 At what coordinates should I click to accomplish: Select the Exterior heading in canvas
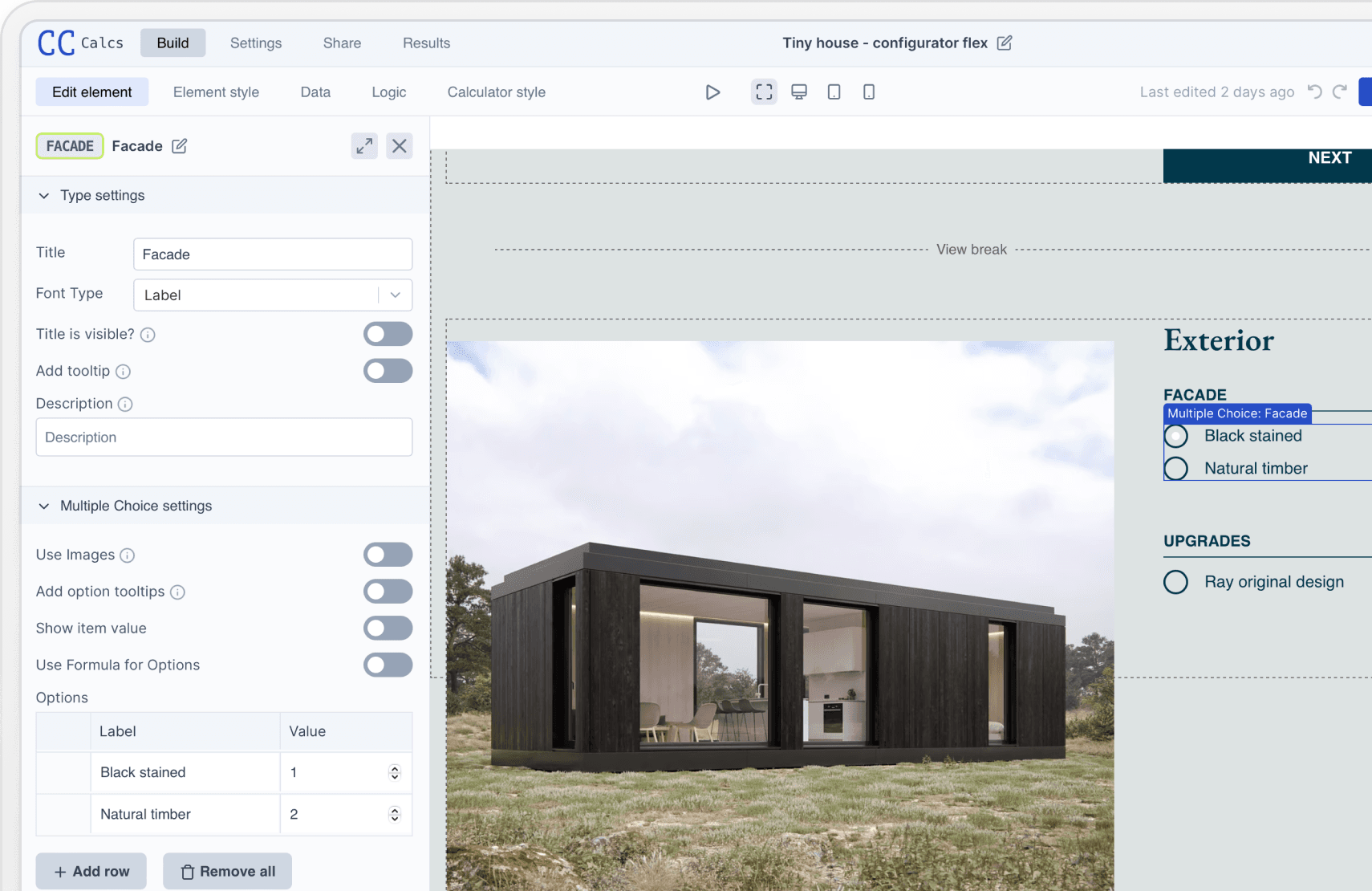[x=1219, y=340]
